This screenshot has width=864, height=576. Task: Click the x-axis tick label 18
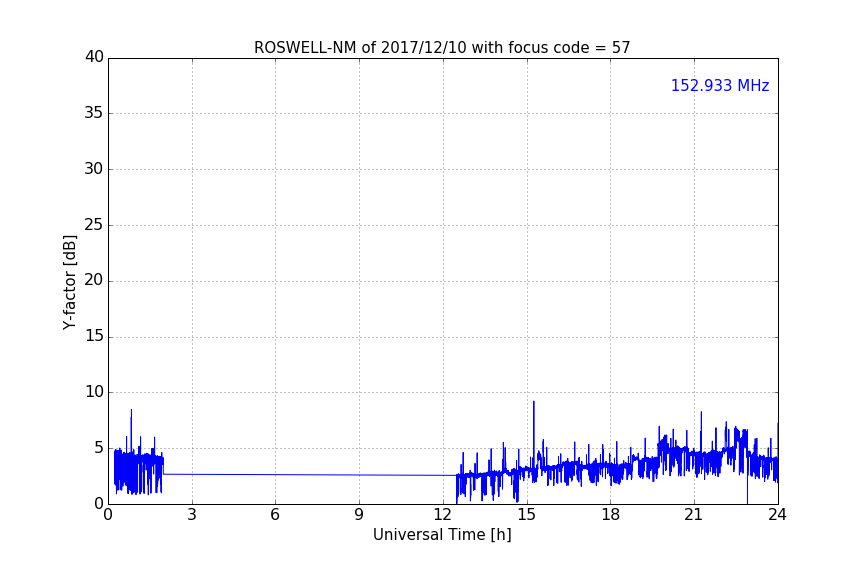click(611, 515)
